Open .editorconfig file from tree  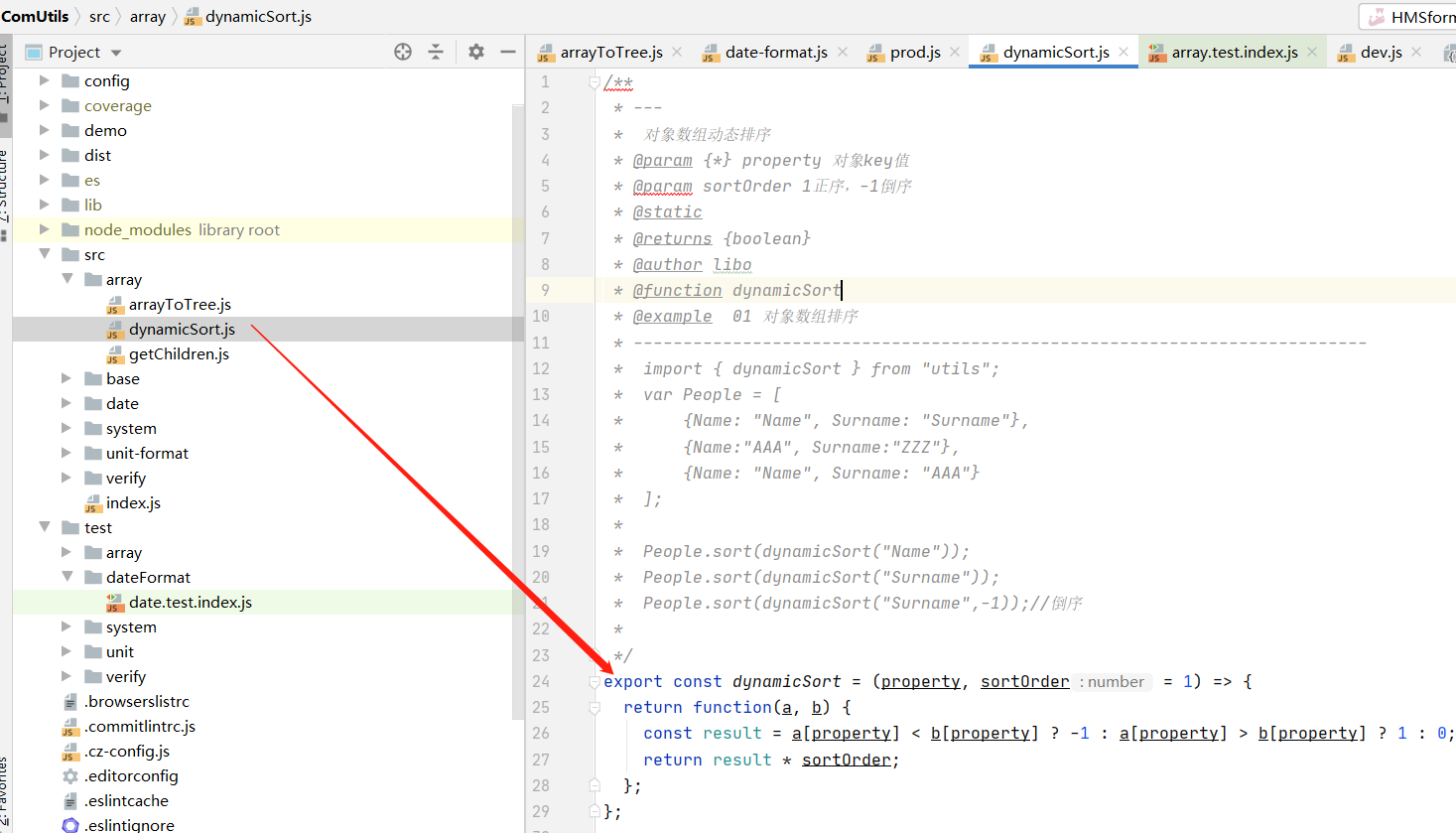[x=131, y=775]
